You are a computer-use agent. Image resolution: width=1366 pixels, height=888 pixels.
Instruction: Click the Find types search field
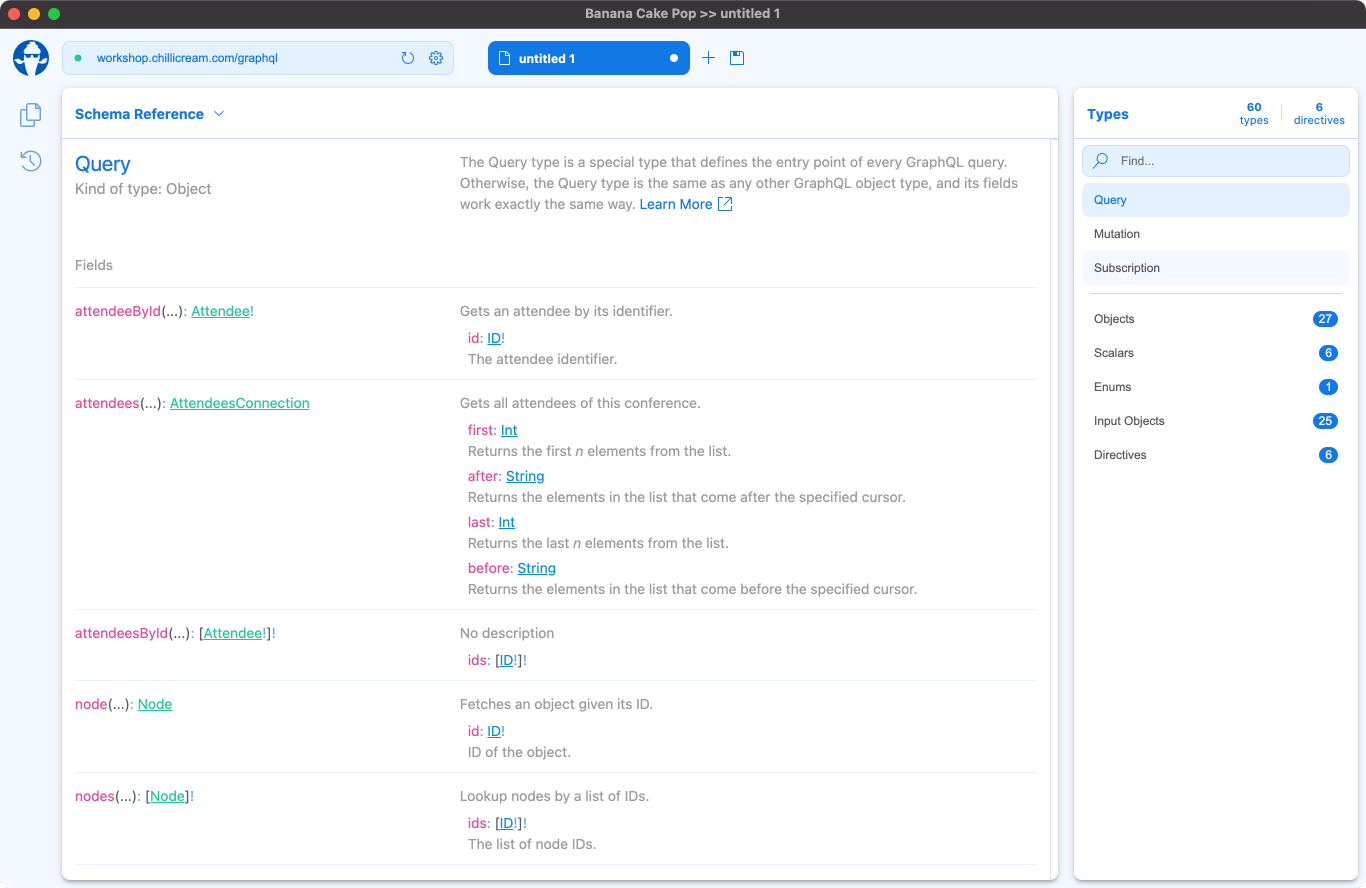[1225, 160]
